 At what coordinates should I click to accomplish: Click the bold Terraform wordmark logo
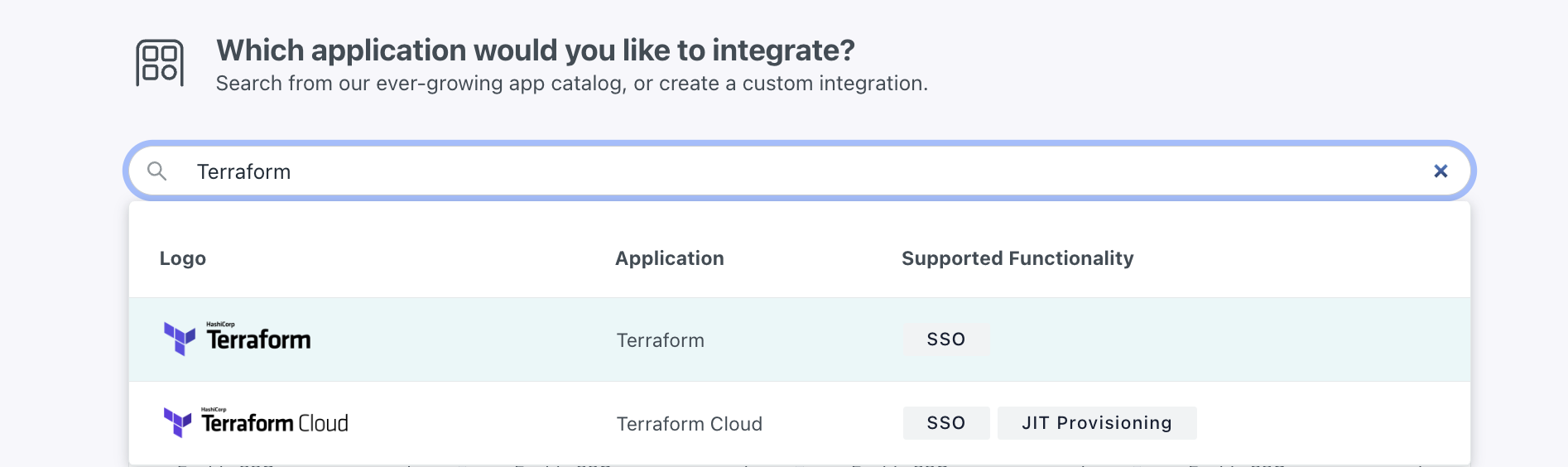(258, 340)
